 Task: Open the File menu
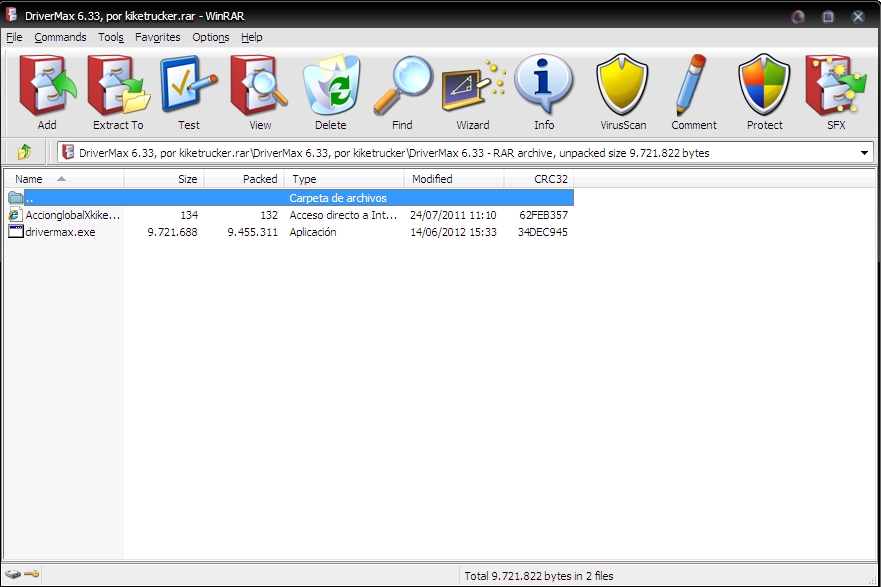tap(14, 37)
